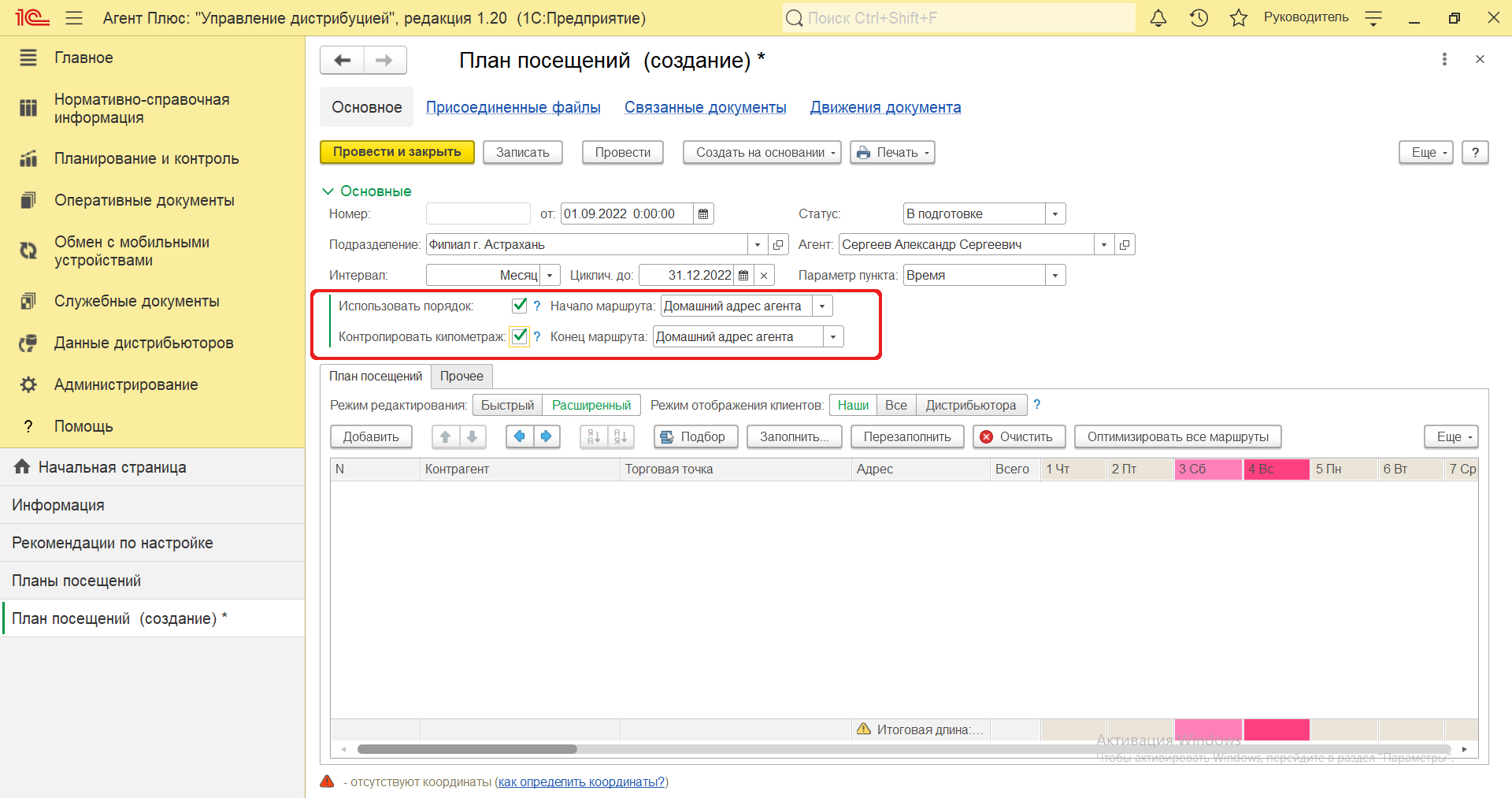This screenshot has height=798, width=1512.
Task: Open the Подразделение item card
Action: point(778,244)
